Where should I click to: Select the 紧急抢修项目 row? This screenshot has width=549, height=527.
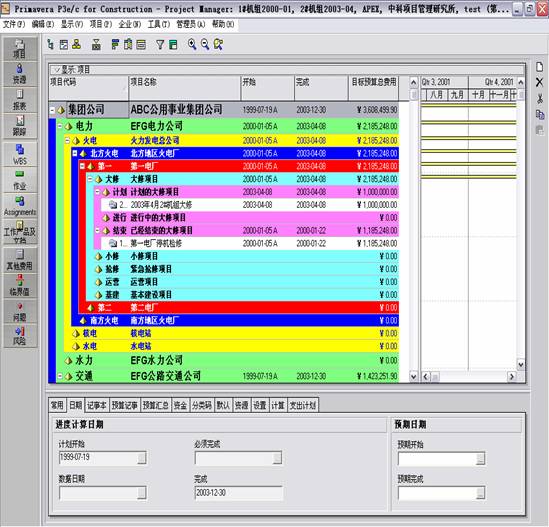[x=242, y=269]
